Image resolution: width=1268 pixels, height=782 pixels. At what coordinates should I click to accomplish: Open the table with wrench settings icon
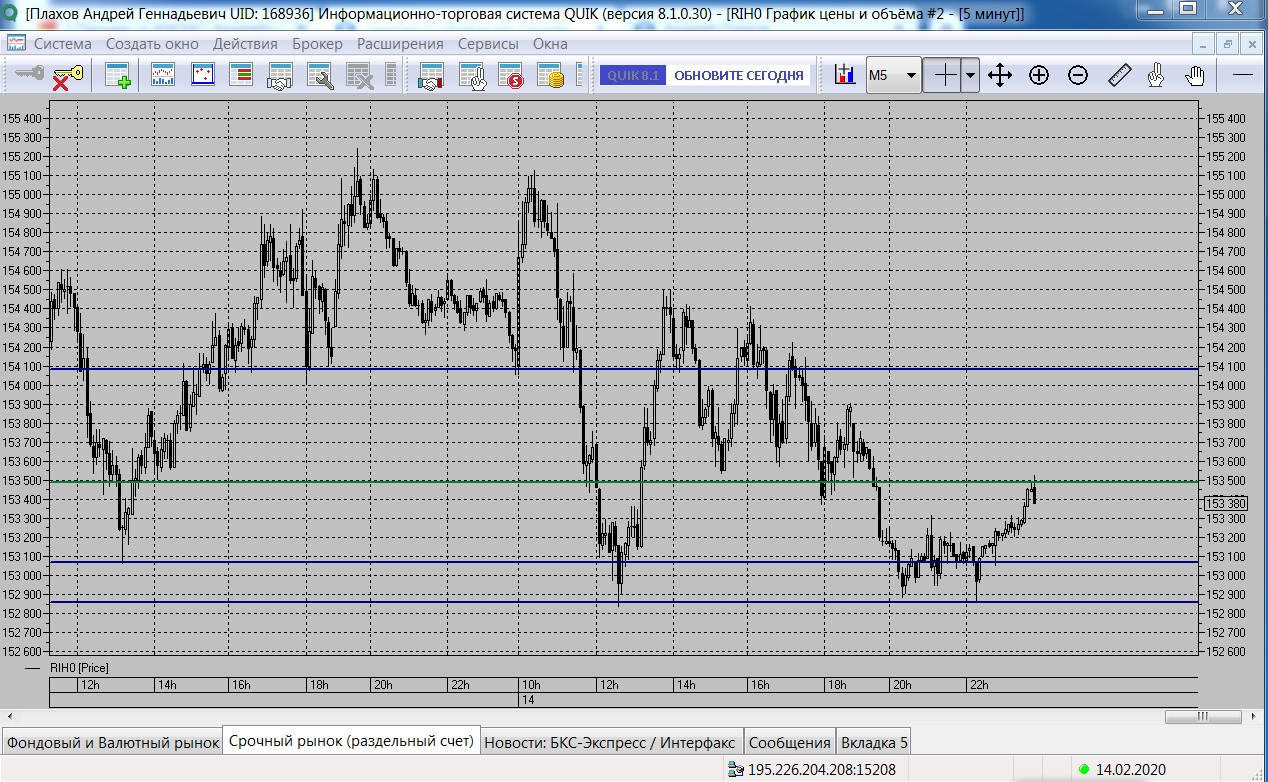click(319, 76)
